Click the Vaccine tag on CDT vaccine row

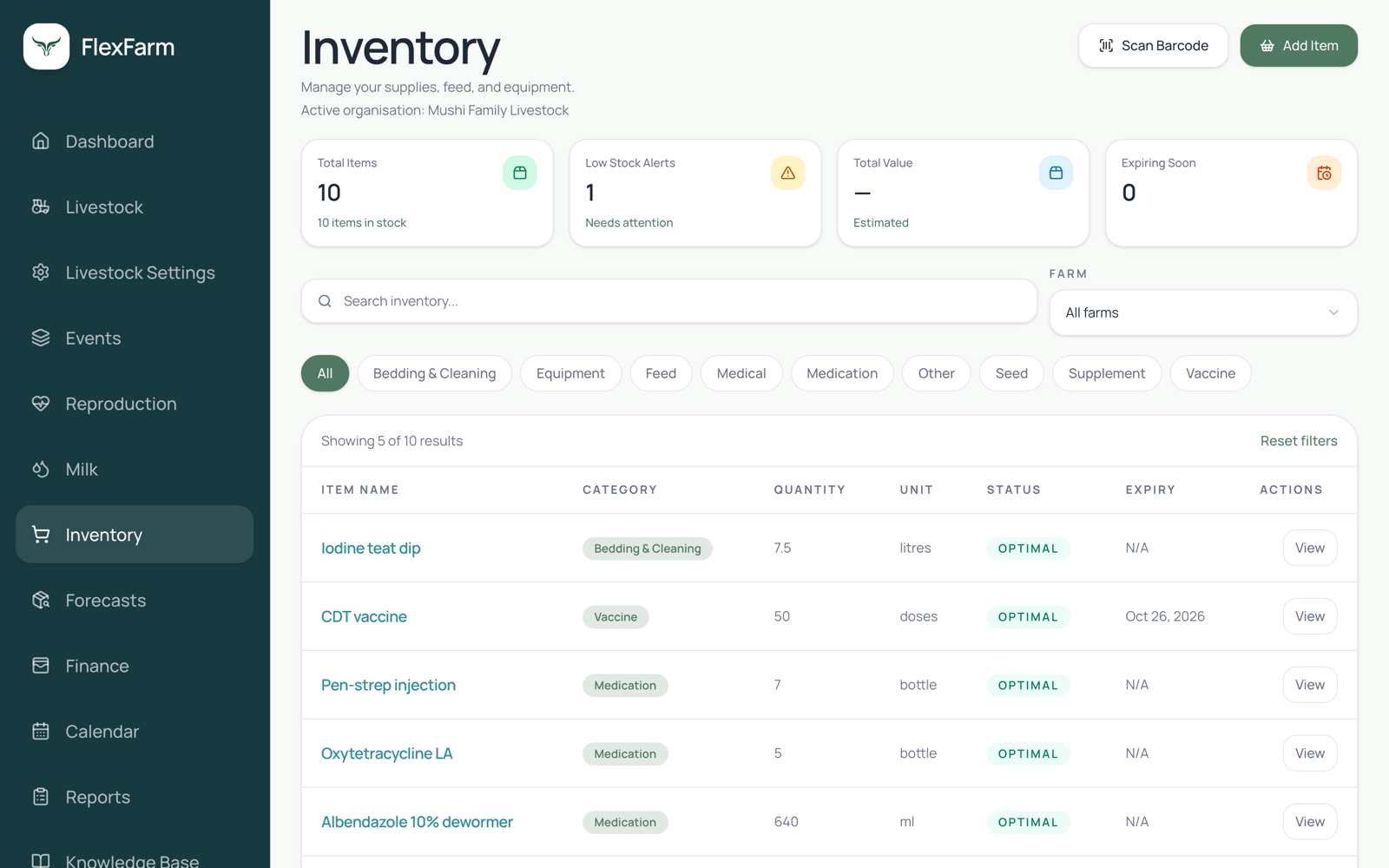click(616, 617)
